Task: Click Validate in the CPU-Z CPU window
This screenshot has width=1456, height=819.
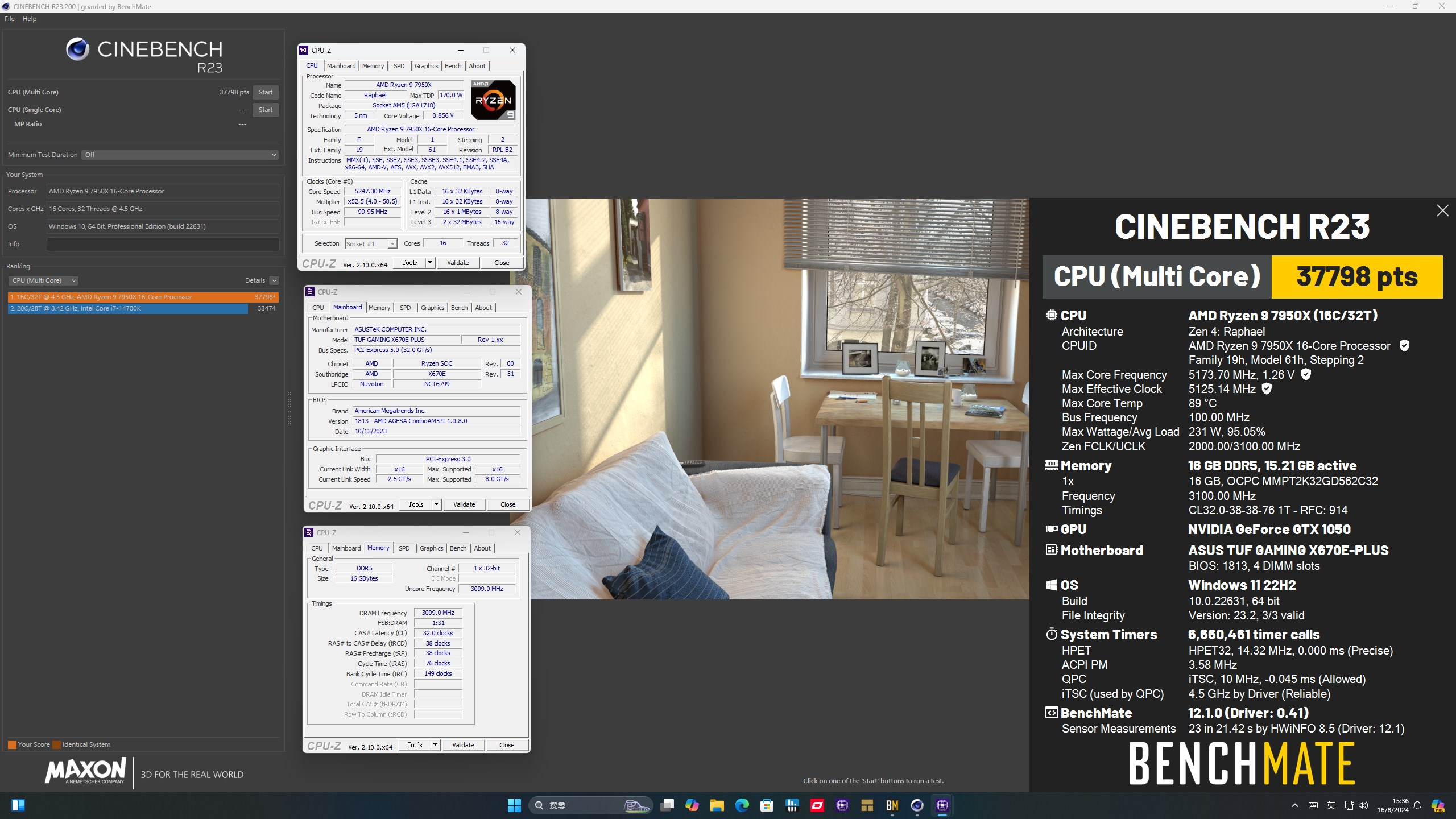Action: coord(458,263)
